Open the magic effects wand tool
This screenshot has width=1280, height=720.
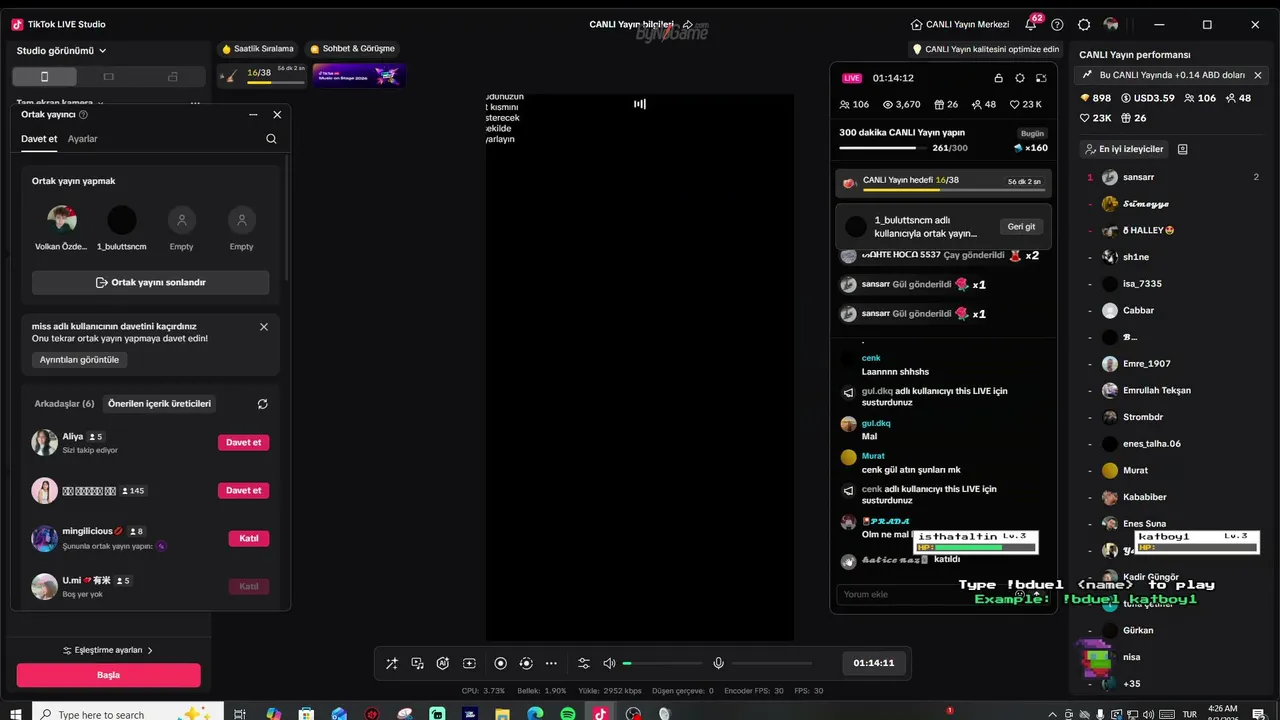pos(391,663)
